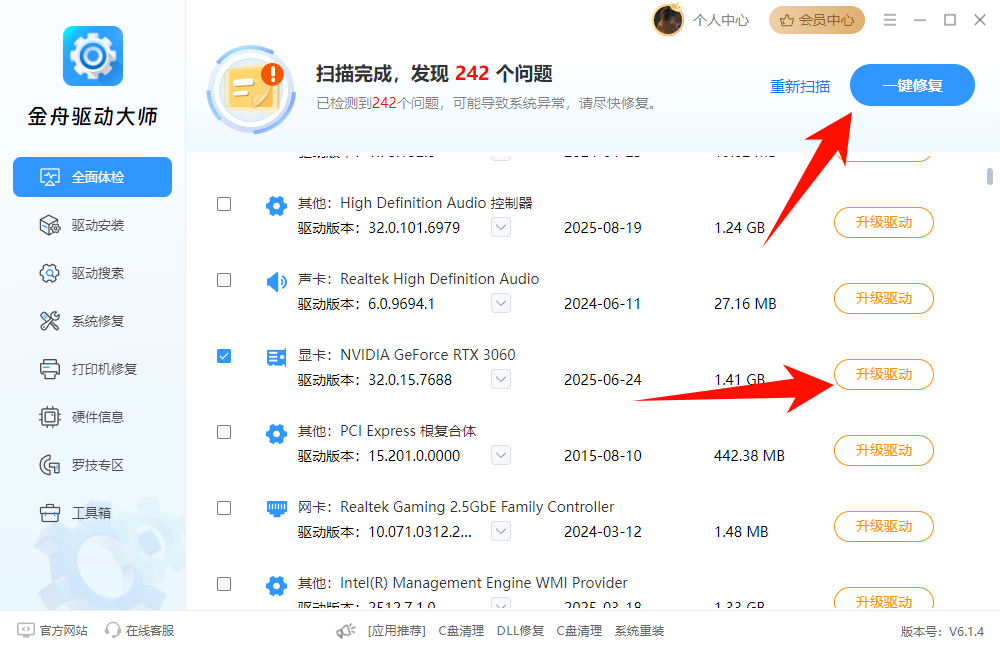Open the 系统重装 link
This screenshot has width=1000, height=650.
(639, 631)
